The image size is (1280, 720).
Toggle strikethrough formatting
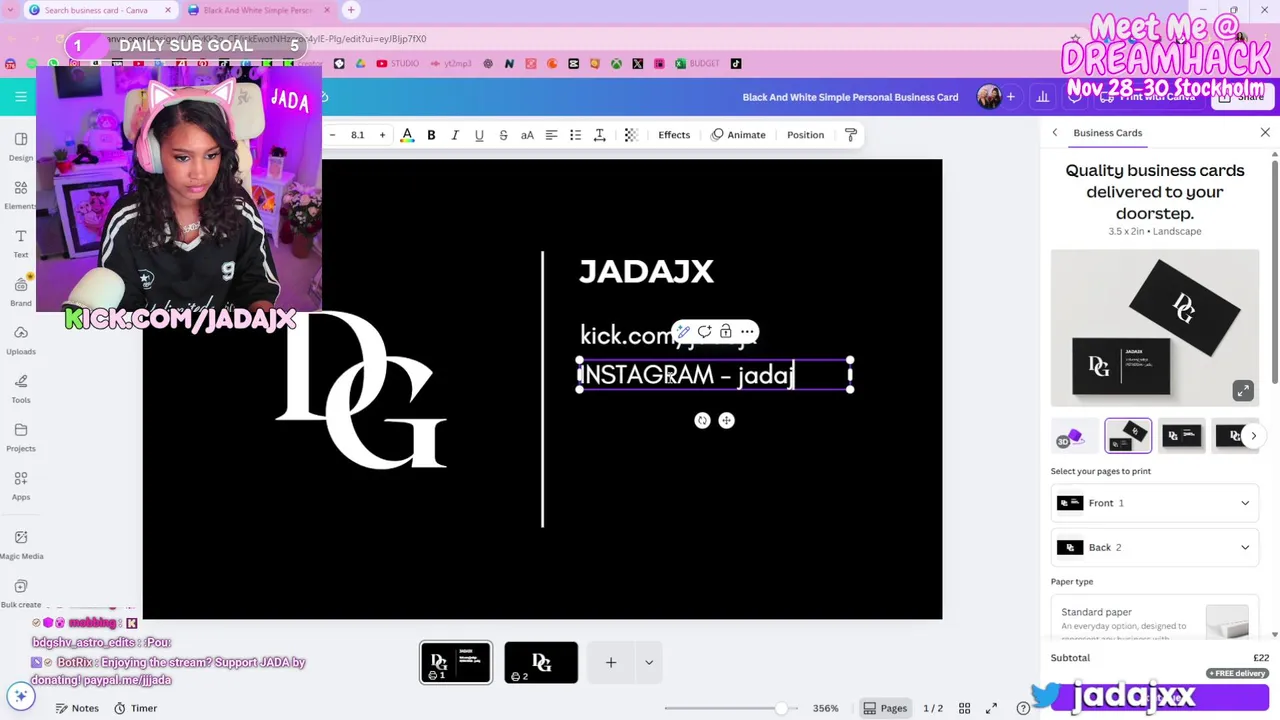(503, 135)
